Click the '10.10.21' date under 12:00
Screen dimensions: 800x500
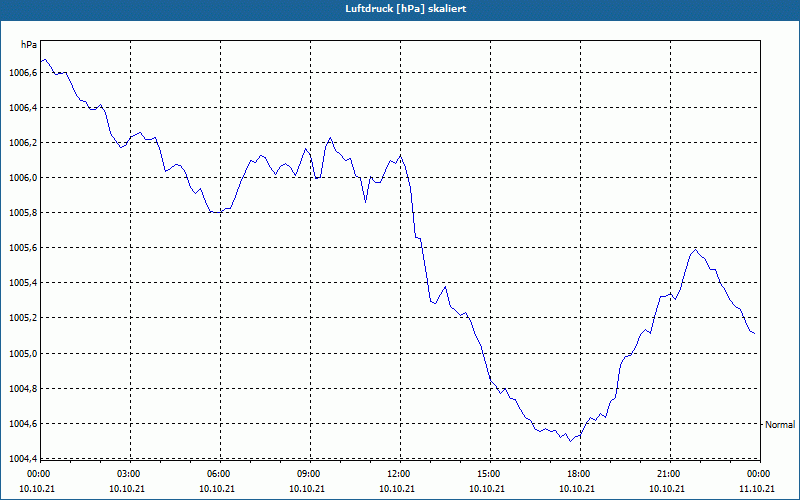tap(397, 489)
